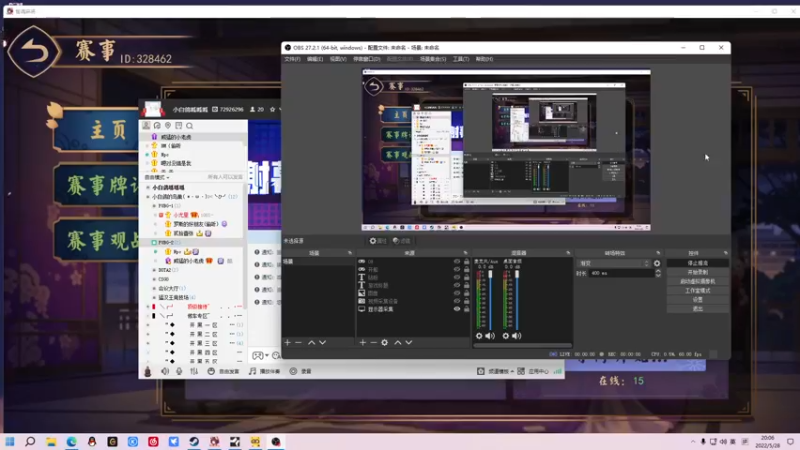The width and height of the screenshot is (800, 450).
Task: Open the scene transition gear settings
Action: (657, 263)
